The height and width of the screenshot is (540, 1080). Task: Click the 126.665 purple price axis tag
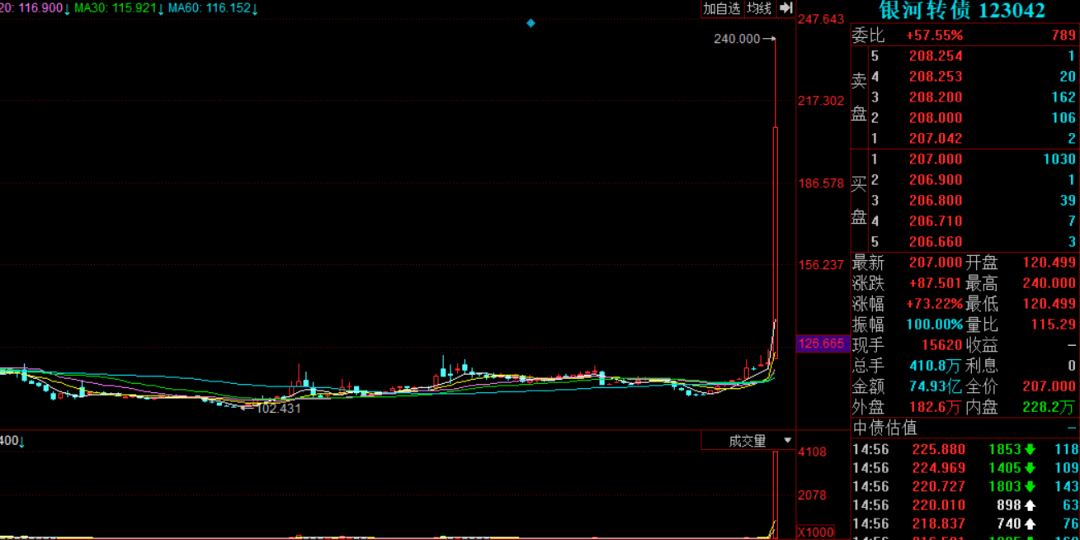[x=821, y=344]
